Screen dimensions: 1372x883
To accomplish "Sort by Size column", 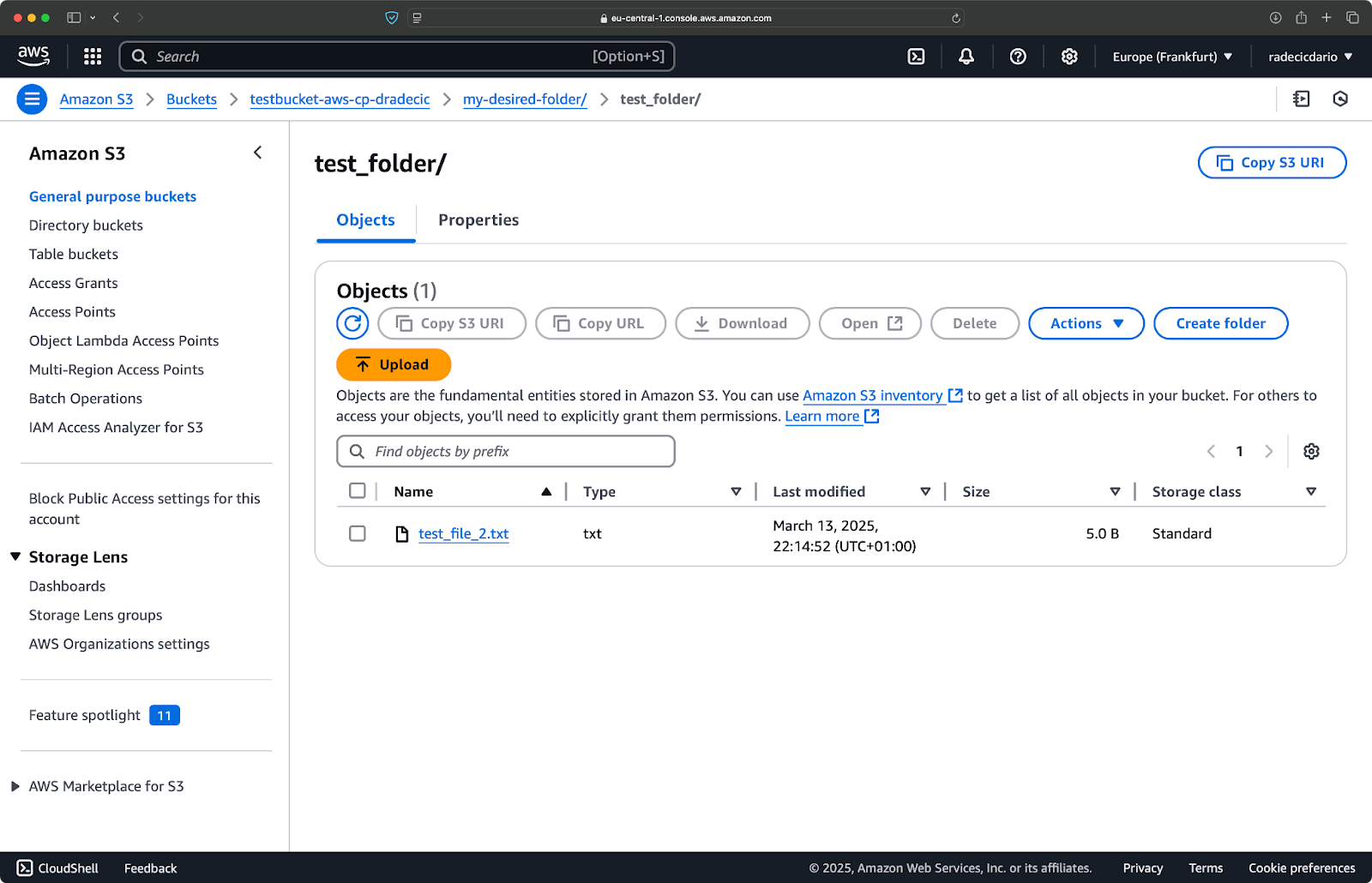I will pos(1115,491).
